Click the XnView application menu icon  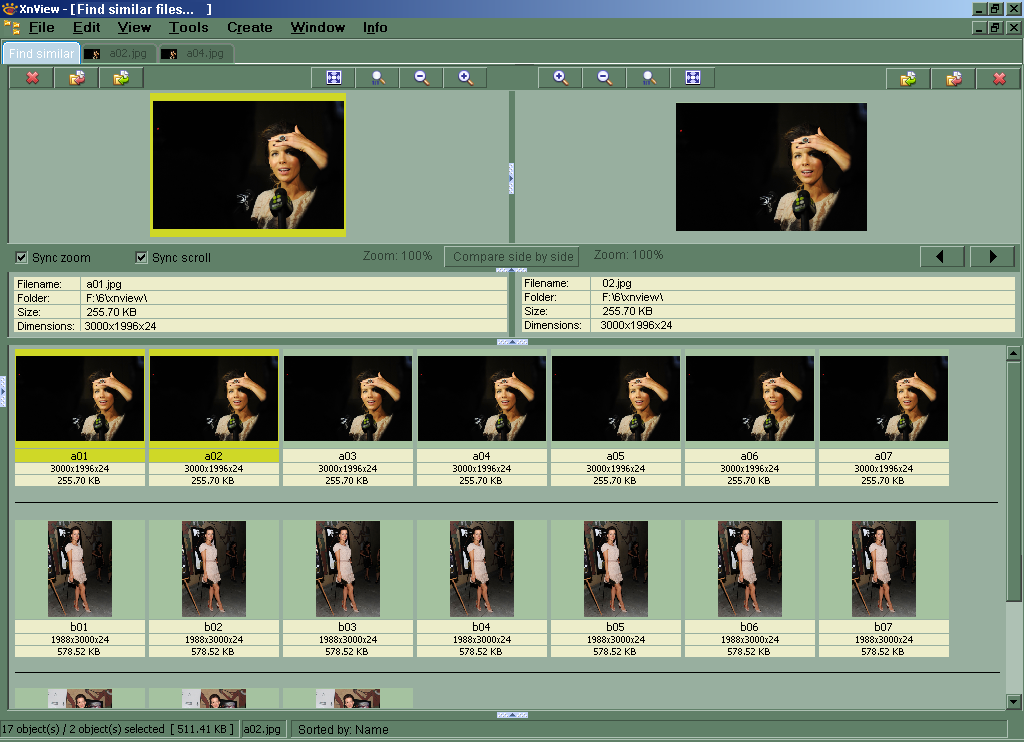pos(12,27)
